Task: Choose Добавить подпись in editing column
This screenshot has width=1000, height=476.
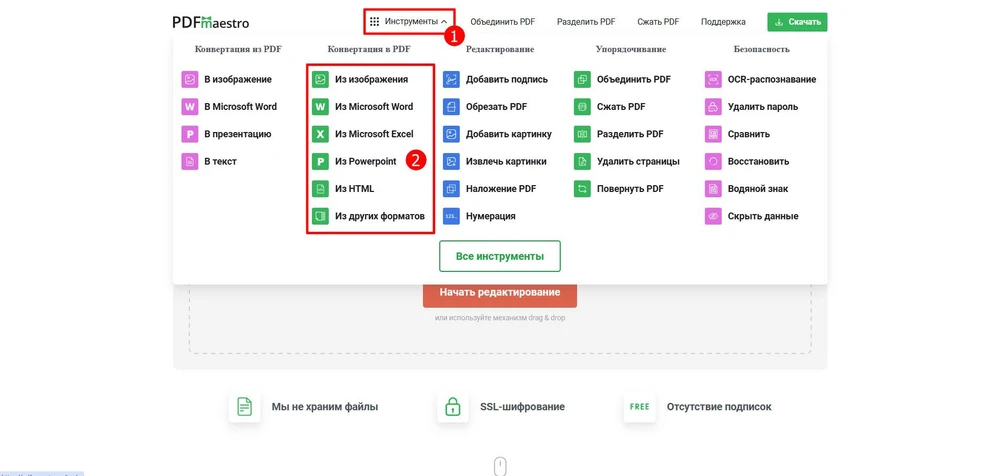Action: (x=506, y=79)
